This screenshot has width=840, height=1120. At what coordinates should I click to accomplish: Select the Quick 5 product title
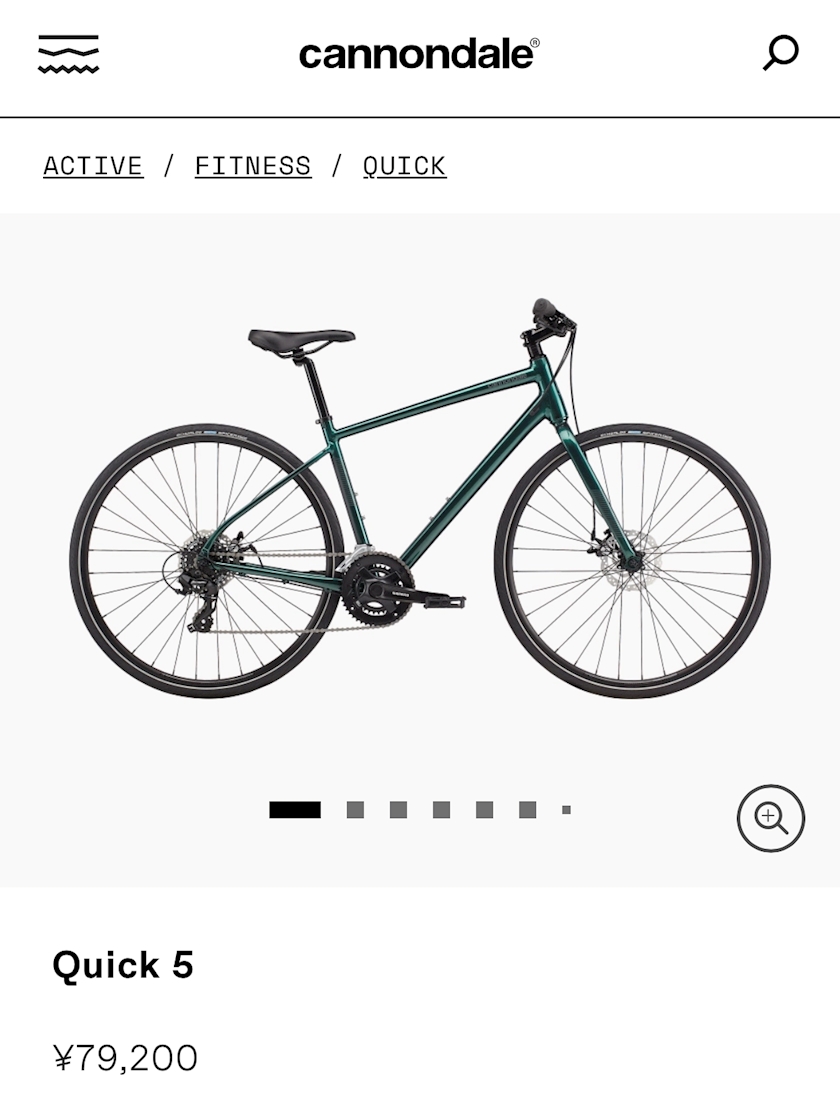(123, 965)
